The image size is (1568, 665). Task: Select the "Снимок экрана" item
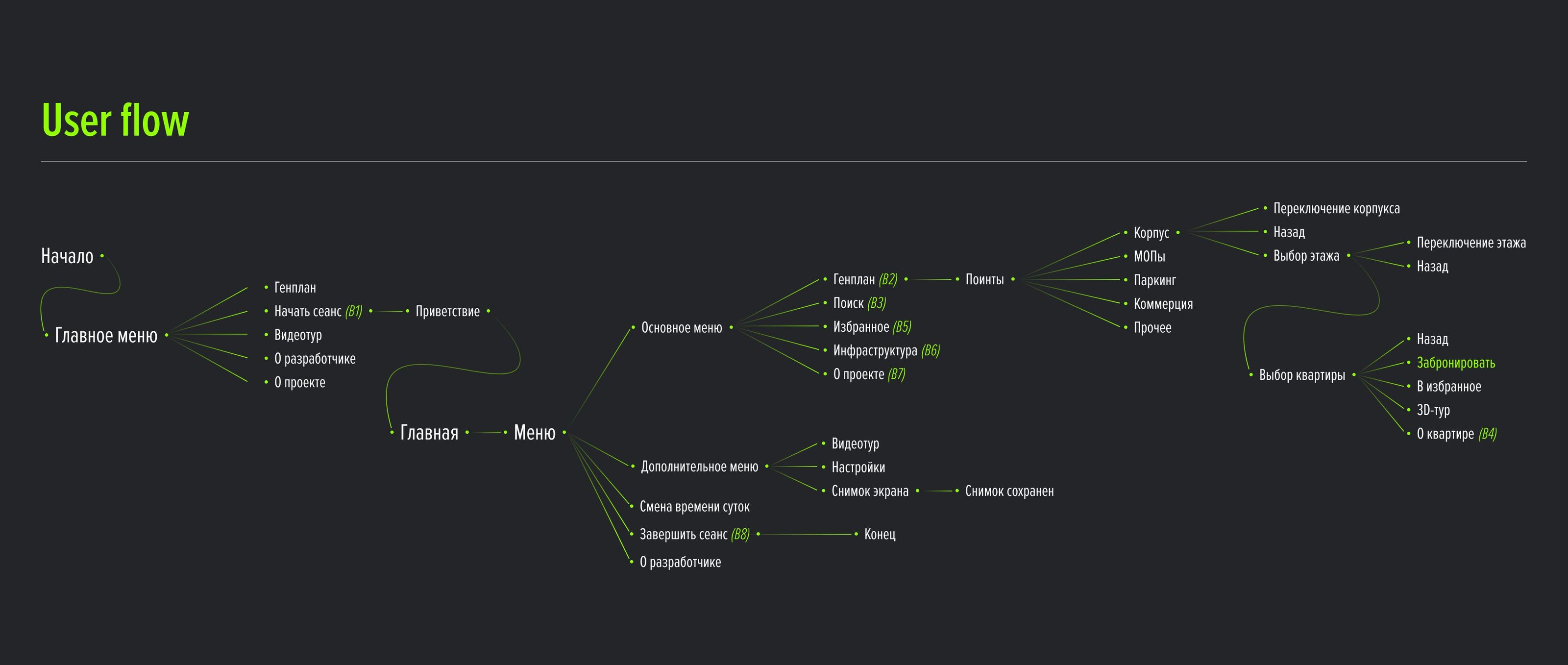869,492
